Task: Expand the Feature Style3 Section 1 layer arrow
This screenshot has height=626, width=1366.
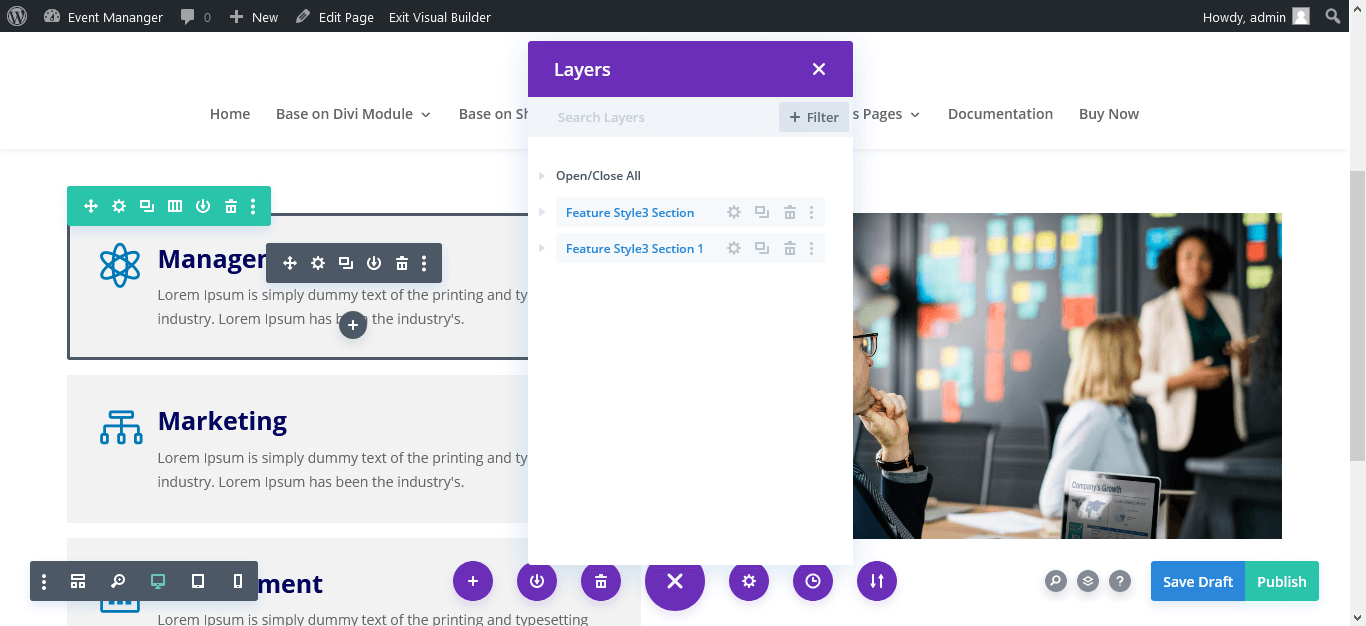Action: (543, 248)
